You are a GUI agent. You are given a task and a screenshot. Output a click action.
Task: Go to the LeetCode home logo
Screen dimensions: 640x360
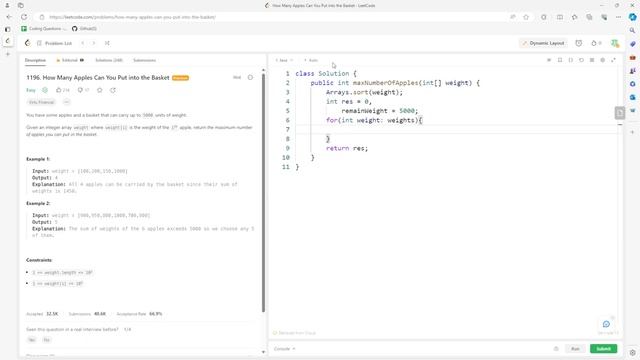[x=27, y=43]
